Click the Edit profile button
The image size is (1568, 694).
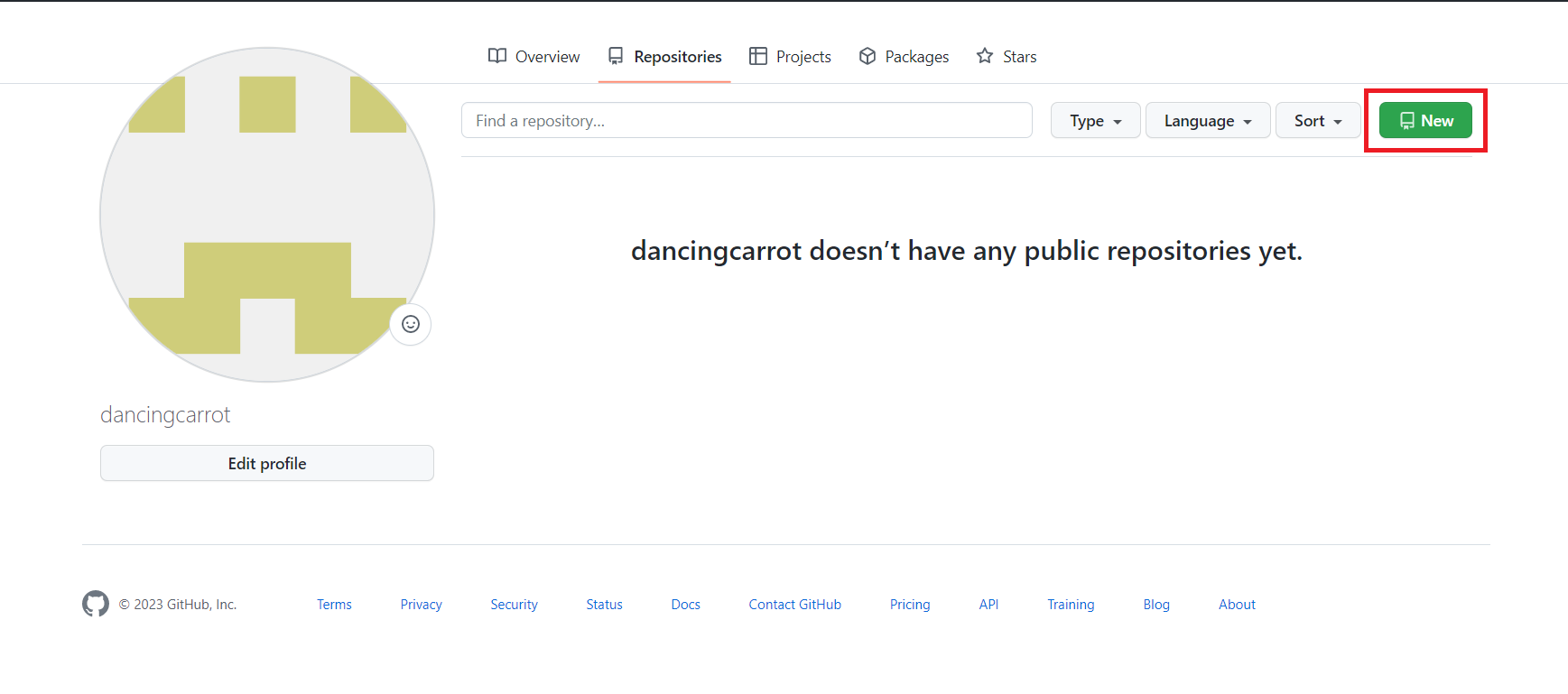point(267,463)
